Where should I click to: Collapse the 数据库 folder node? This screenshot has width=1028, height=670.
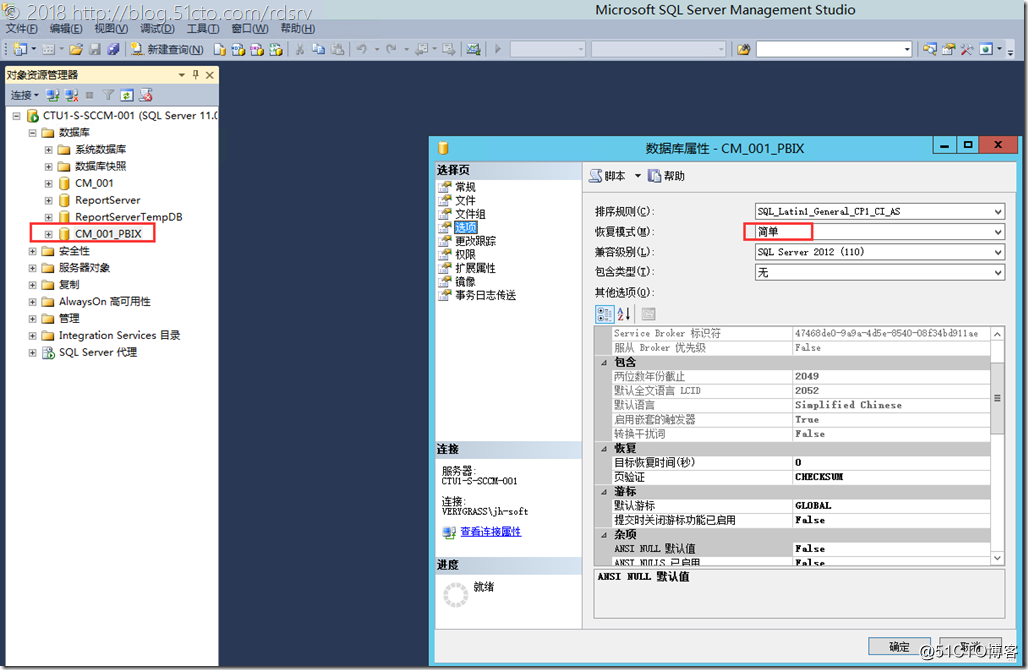tap(32, 132)
